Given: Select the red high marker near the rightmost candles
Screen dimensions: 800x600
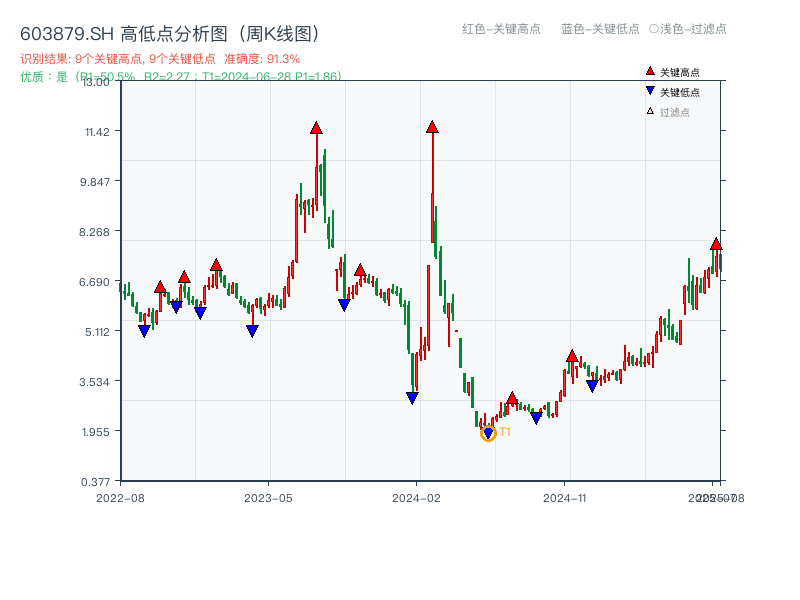Looking at the screenshot, I should pos(716,242).
